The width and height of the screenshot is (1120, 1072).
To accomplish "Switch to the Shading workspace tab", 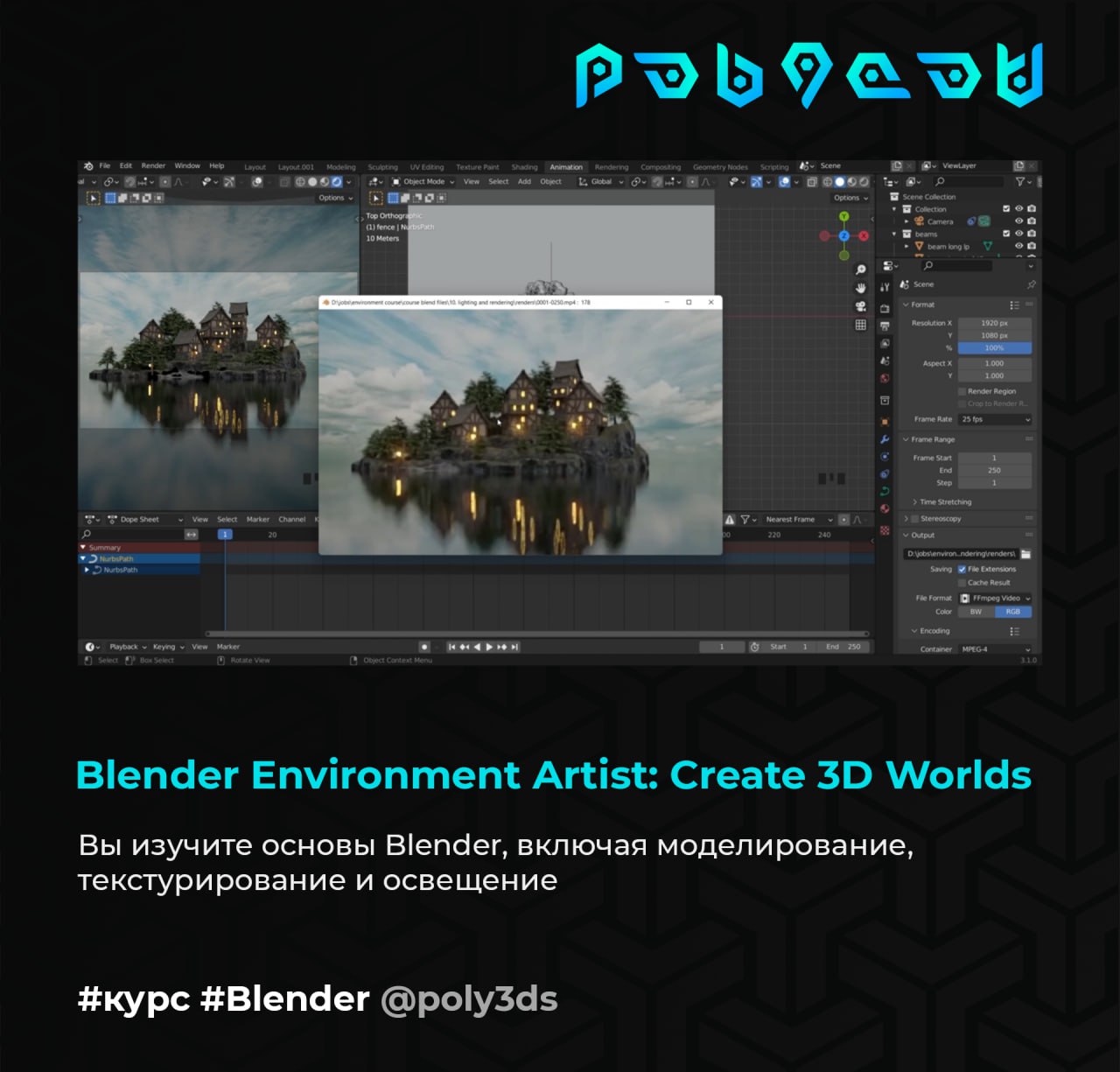I will (524, 167).
